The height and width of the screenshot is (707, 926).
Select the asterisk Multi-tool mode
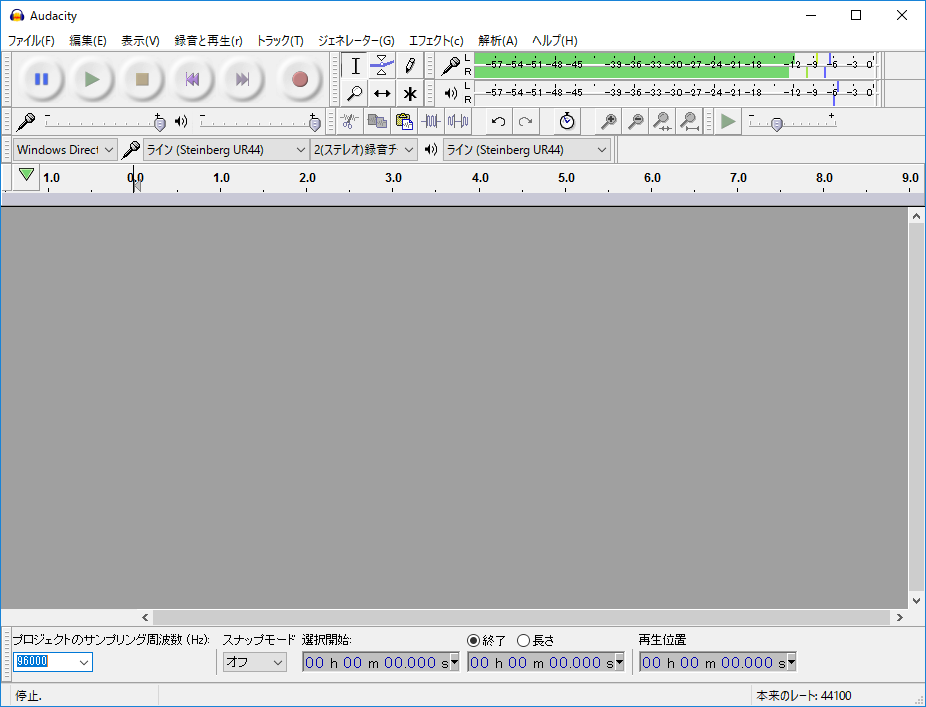pos(410,93)
